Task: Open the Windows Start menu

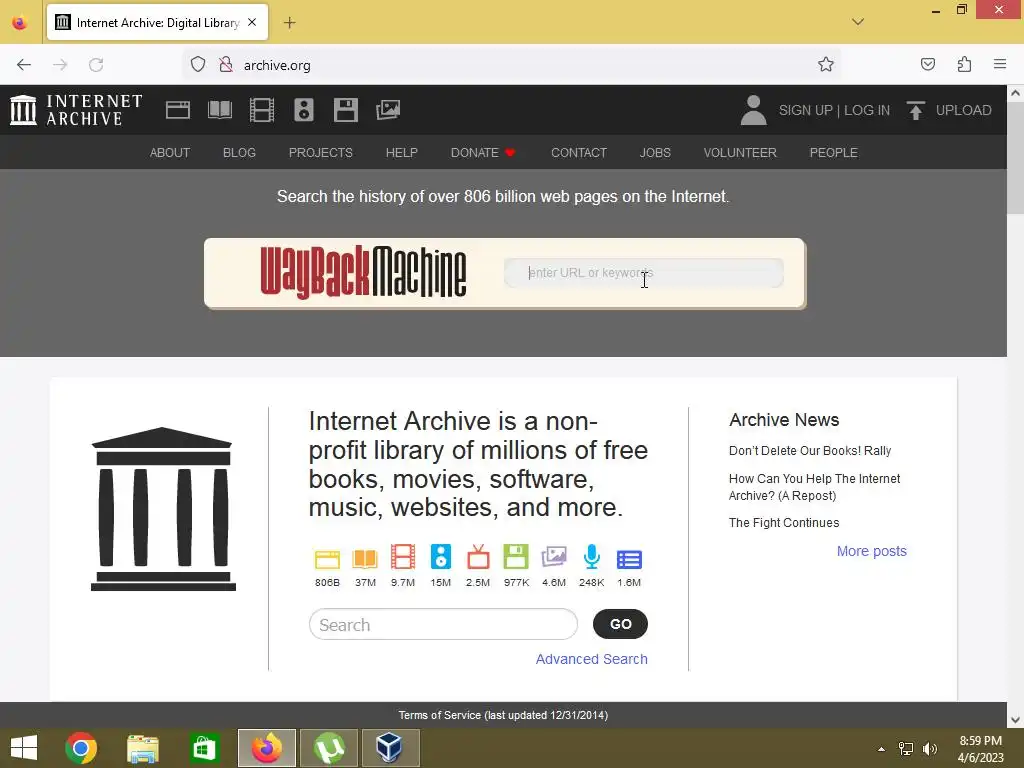Action: [24, 748]
